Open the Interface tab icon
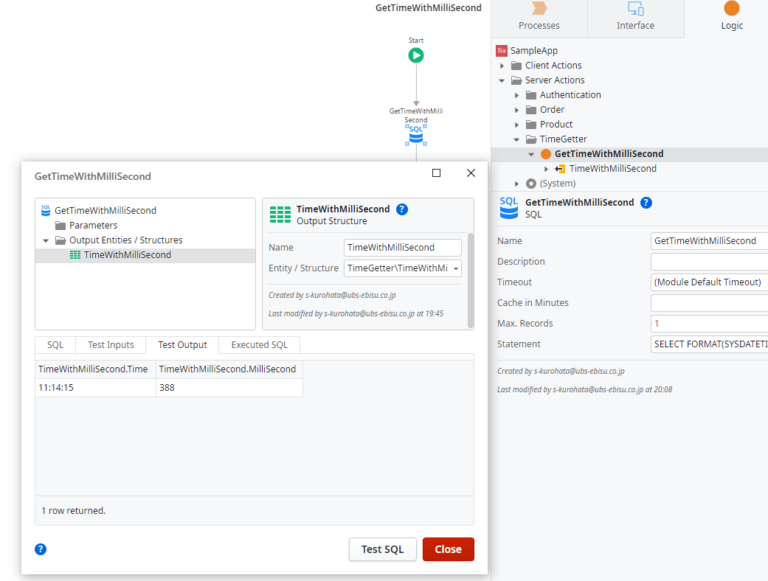 click(635, 8)
